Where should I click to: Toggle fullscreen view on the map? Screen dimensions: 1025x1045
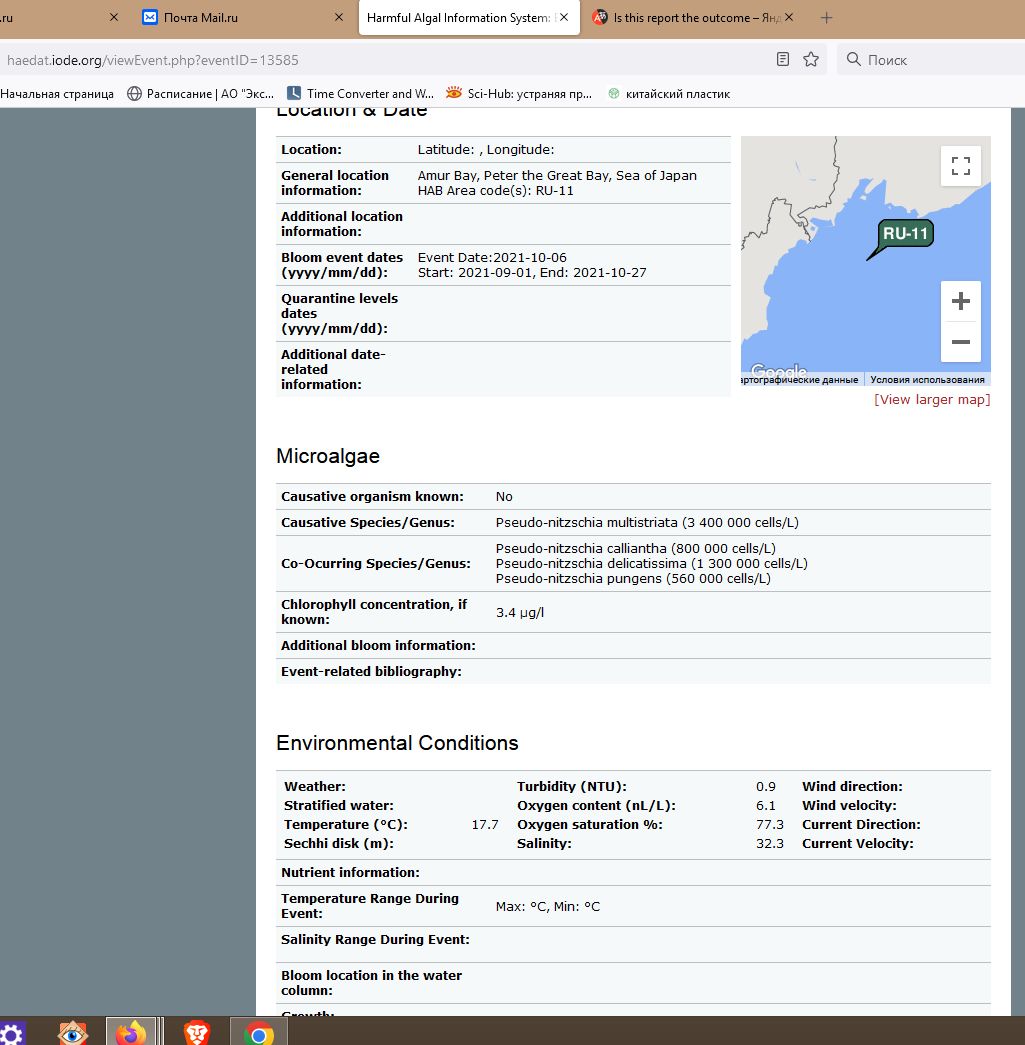960,166
